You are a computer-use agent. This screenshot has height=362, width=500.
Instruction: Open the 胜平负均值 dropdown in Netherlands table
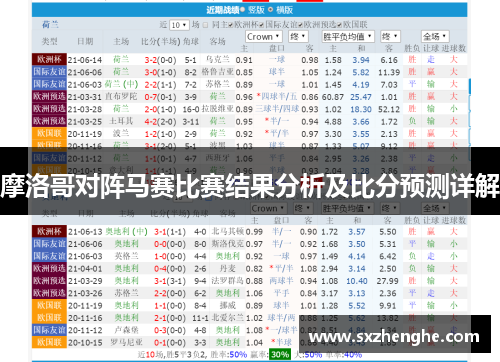tap(348, 36)
